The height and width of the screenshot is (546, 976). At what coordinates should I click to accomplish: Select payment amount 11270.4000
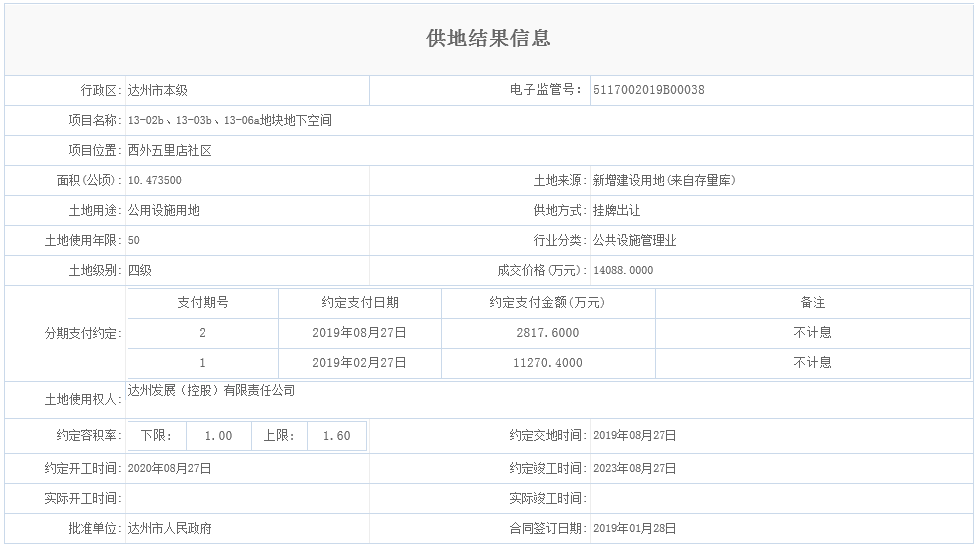548,363
